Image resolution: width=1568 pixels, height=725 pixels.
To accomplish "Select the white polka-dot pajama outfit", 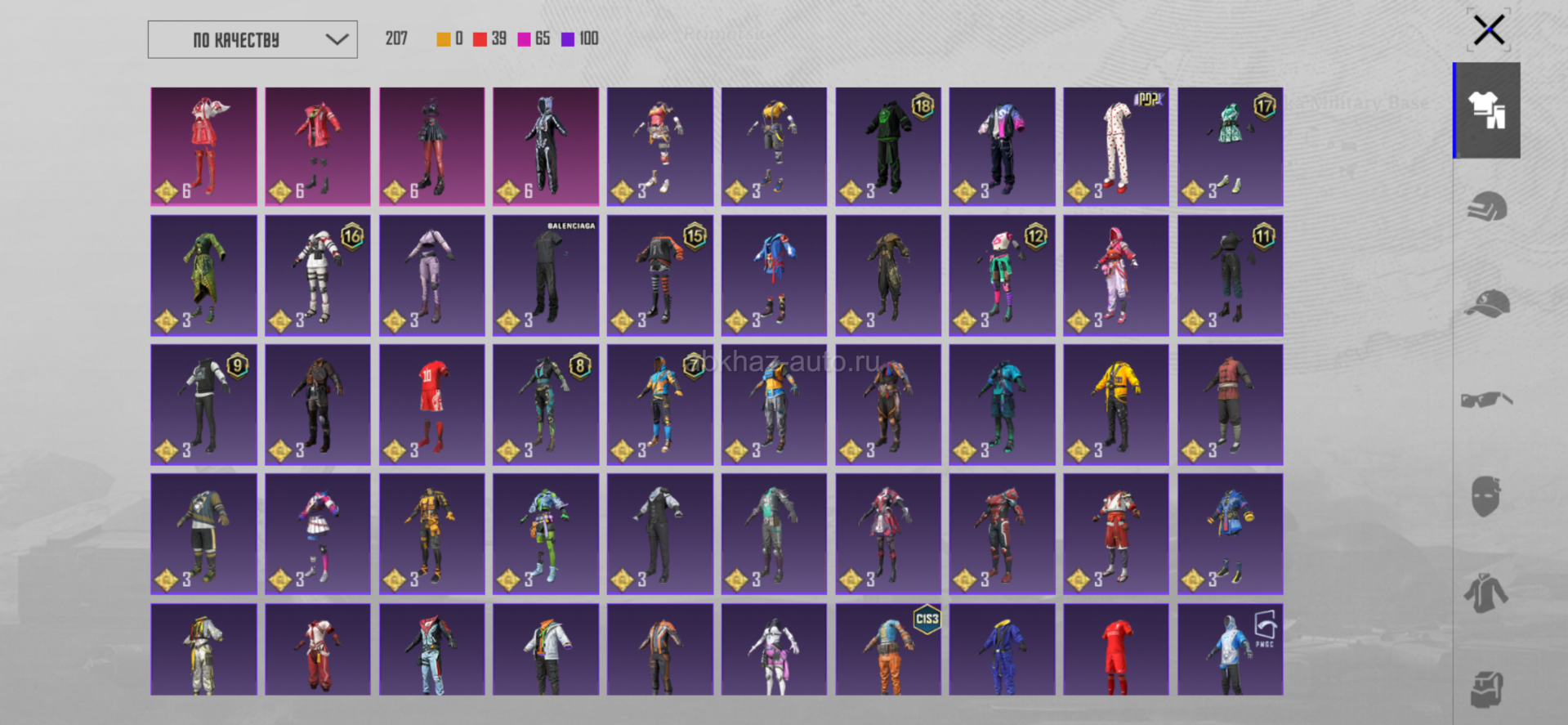I will pos(1115,146).
